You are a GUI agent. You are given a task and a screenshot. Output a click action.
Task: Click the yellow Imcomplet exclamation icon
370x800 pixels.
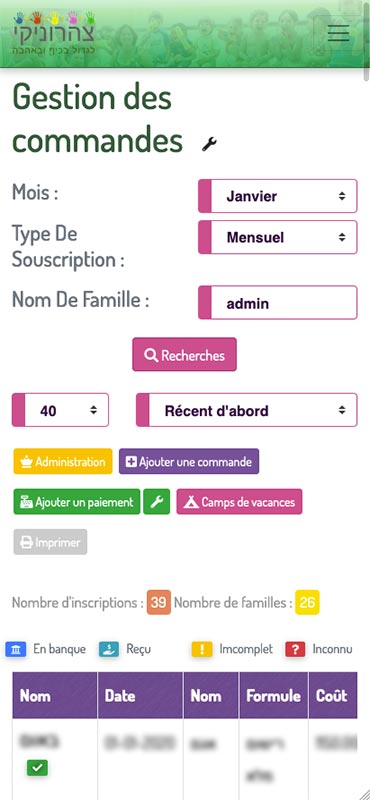click(x=202, y=649)
